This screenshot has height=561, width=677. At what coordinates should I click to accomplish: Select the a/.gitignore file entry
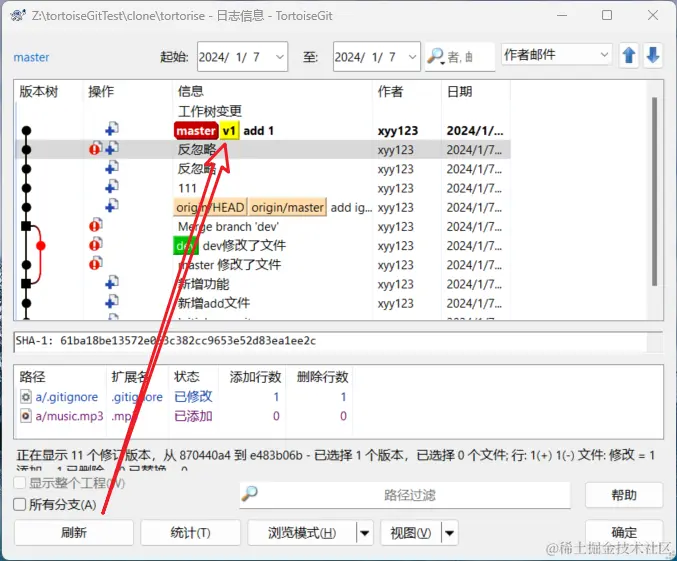coord(66,397)
